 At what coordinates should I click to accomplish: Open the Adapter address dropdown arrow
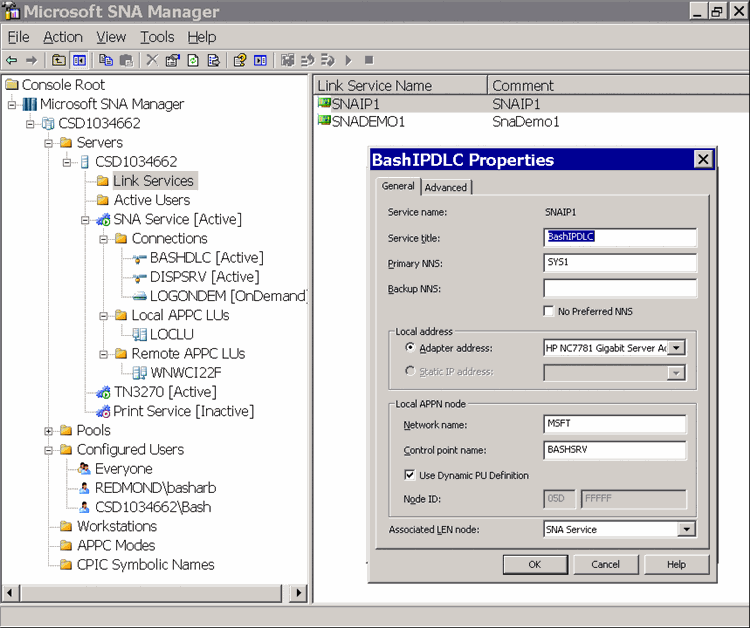[676, 348]
